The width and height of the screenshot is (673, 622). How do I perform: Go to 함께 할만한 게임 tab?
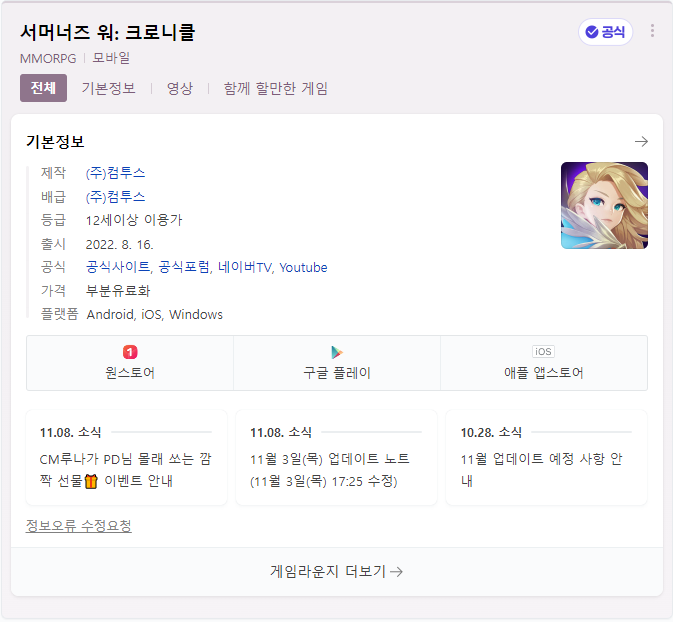276,88
